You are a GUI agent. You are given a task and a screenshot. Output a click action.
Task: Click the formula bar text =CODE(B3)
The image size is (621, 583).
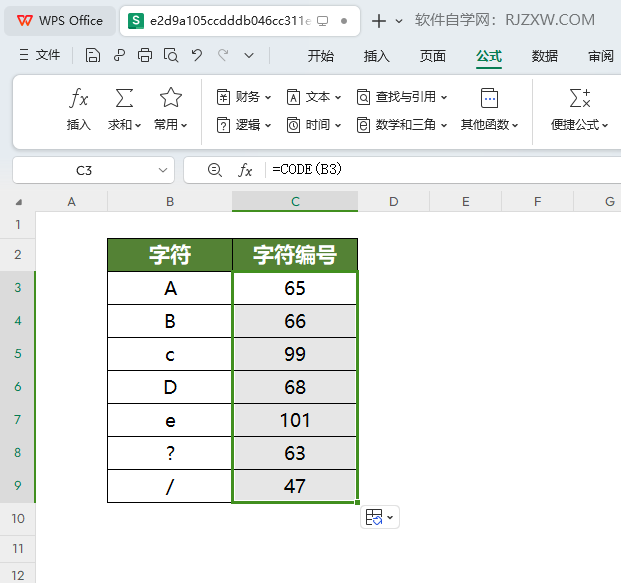point(307,170)
